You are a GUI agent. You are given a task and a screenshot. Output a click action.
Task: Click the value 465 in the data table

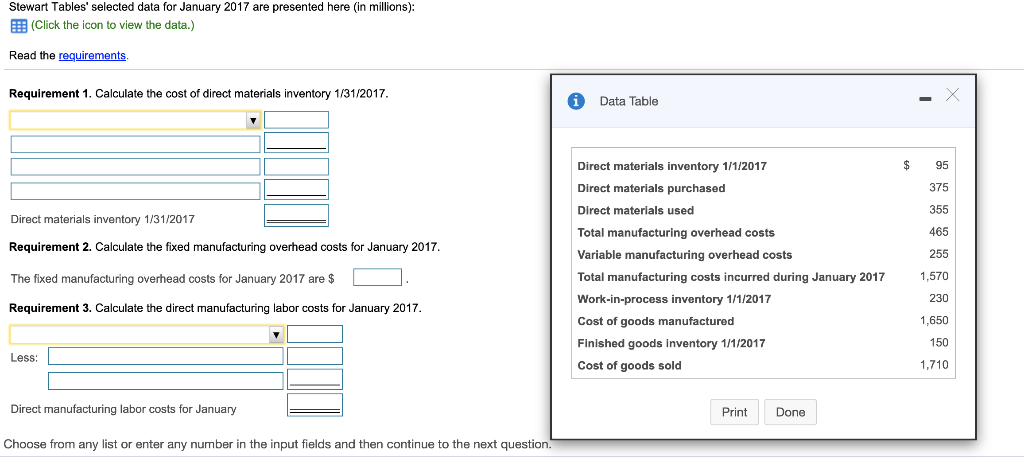pyautogui.click(x=938, y=232)
